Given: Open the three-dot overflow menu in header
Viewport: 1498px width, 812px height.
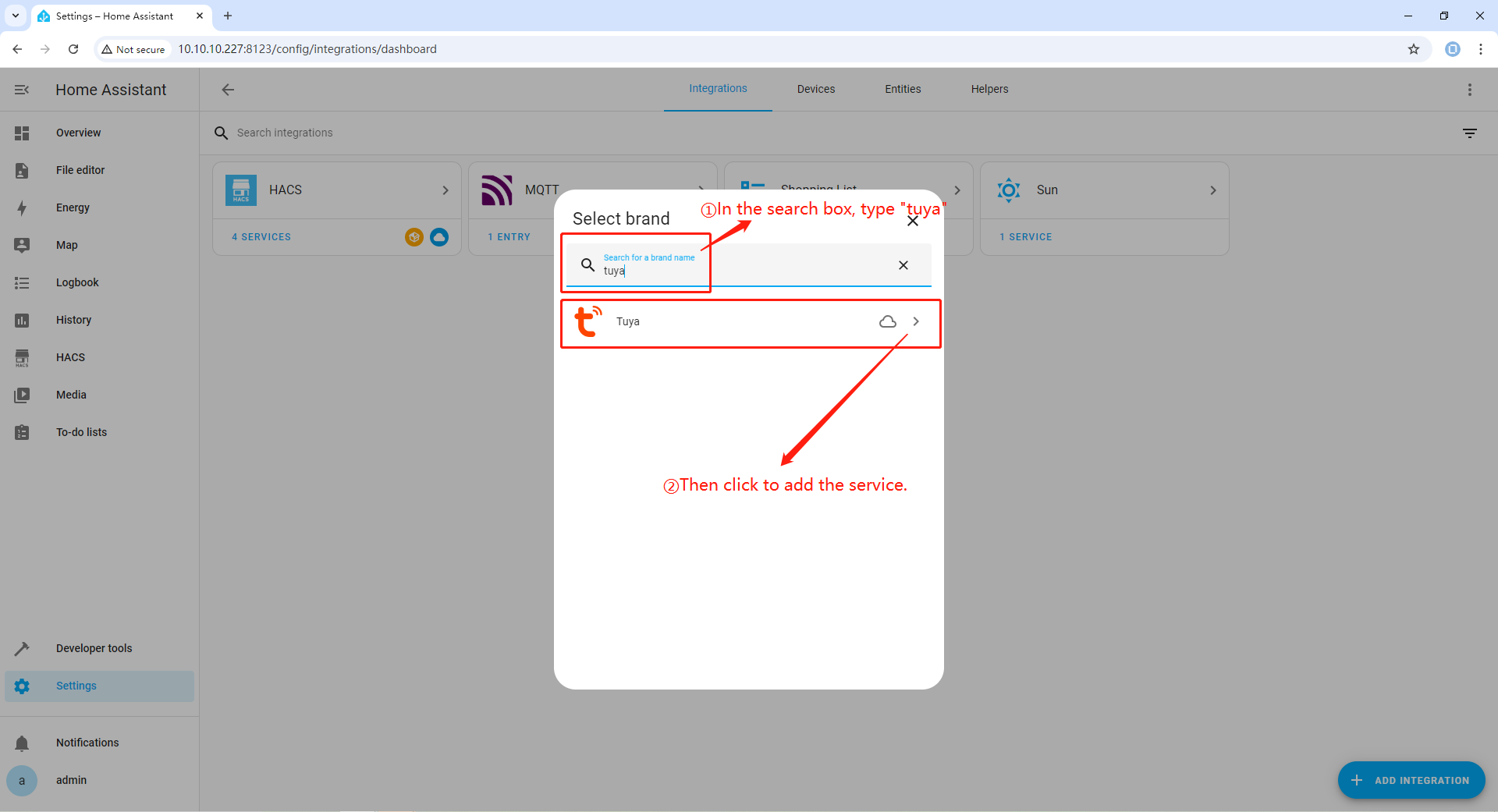Looking at the screenshot, I should [1469, 90].
